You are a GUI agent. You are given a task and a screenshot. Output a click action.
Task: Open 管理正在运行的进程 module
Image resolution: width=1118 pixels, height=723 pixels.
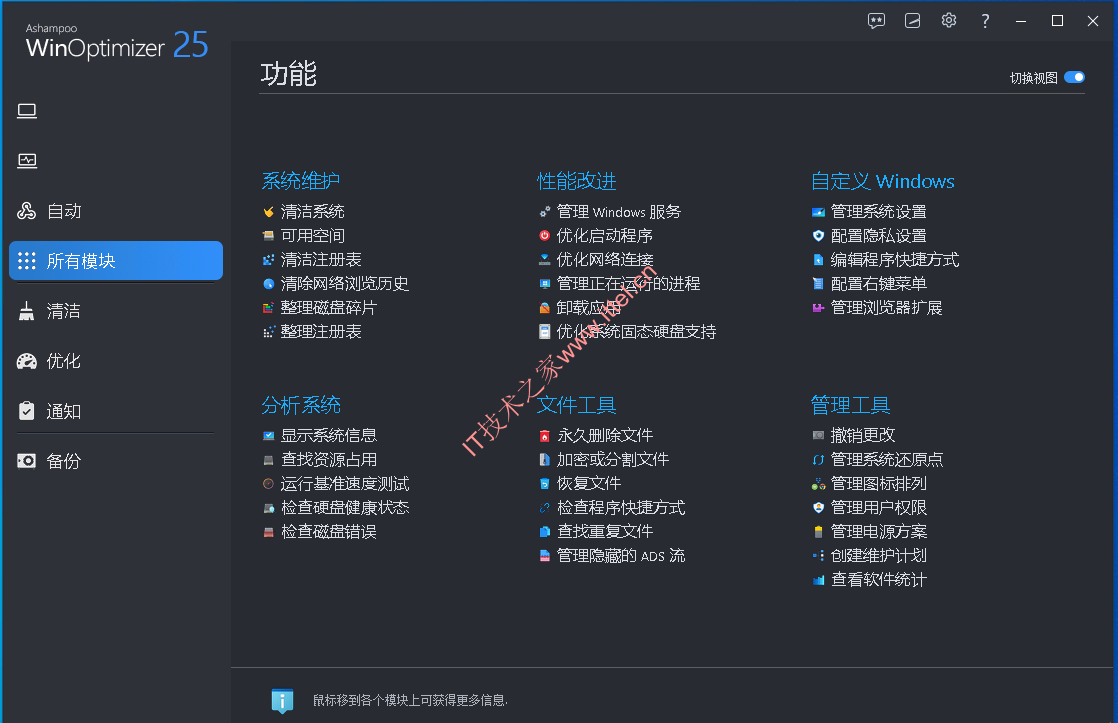click(628, 284)
